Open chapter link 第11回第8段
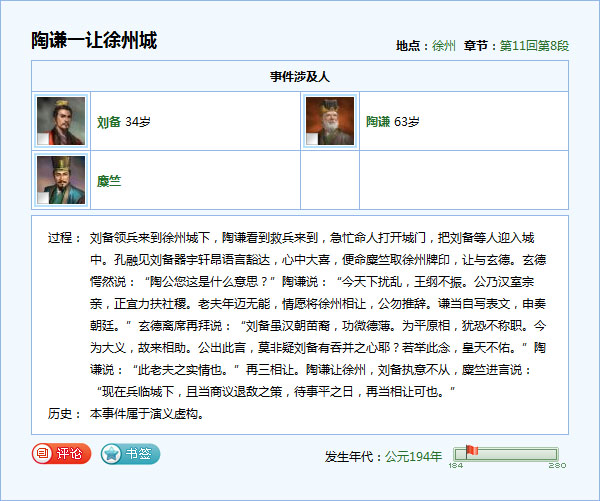Screen dimensions: 600x501 pyautogui.click(x=534, y=46)
